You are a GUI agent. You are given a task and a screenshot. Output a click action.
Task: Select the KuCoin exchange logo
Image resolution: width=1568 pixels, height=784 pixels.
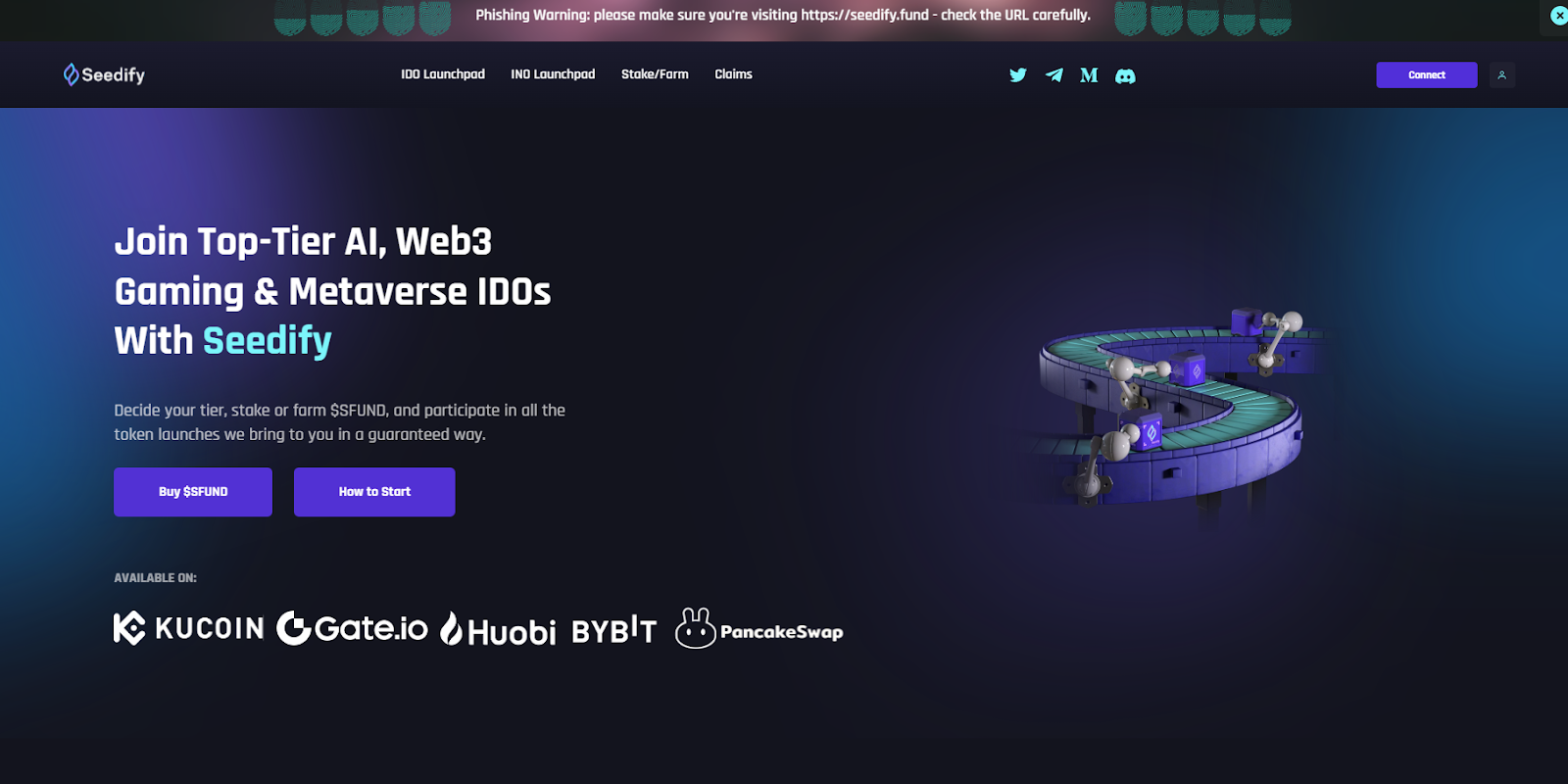[x=189, y=627]
